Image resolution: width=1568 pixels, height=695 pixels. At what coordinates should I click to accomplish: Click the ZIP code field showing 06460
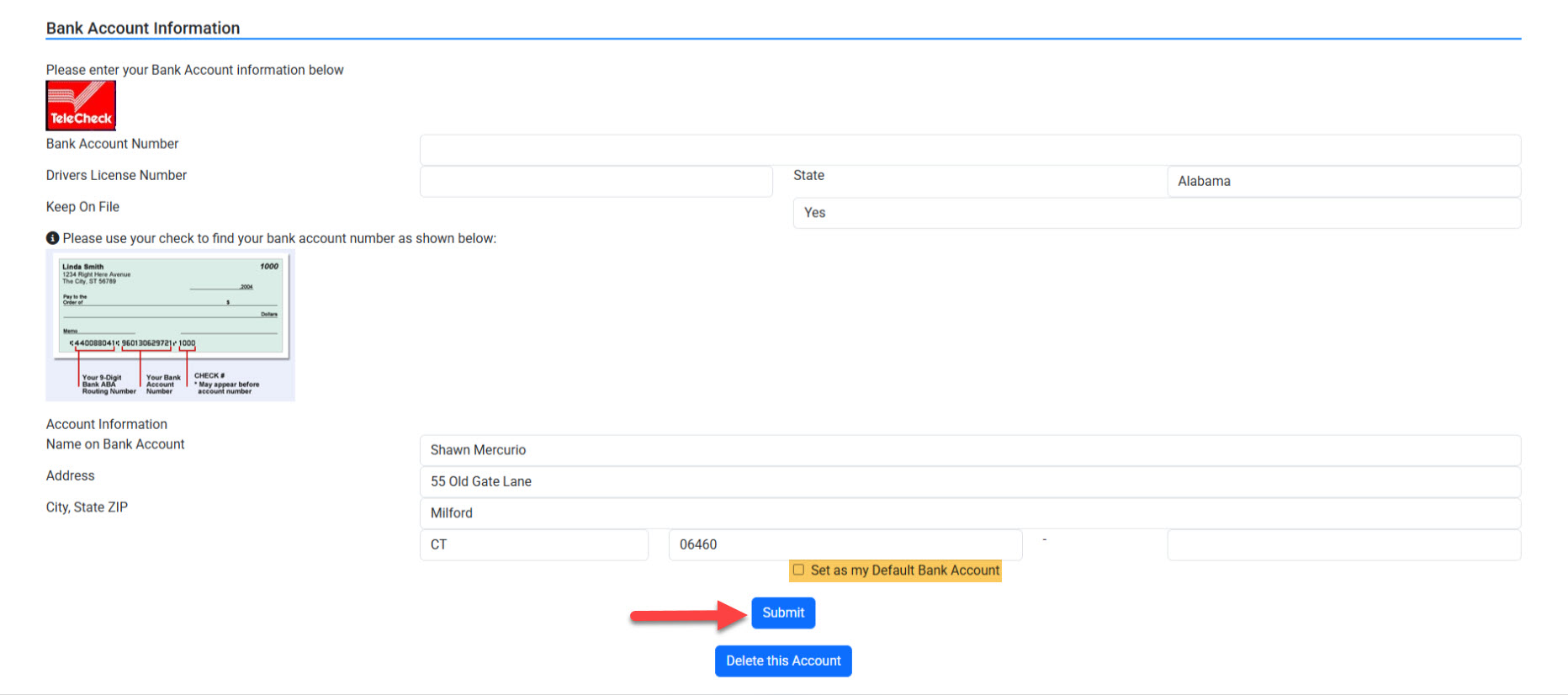(x=845, y=544)
